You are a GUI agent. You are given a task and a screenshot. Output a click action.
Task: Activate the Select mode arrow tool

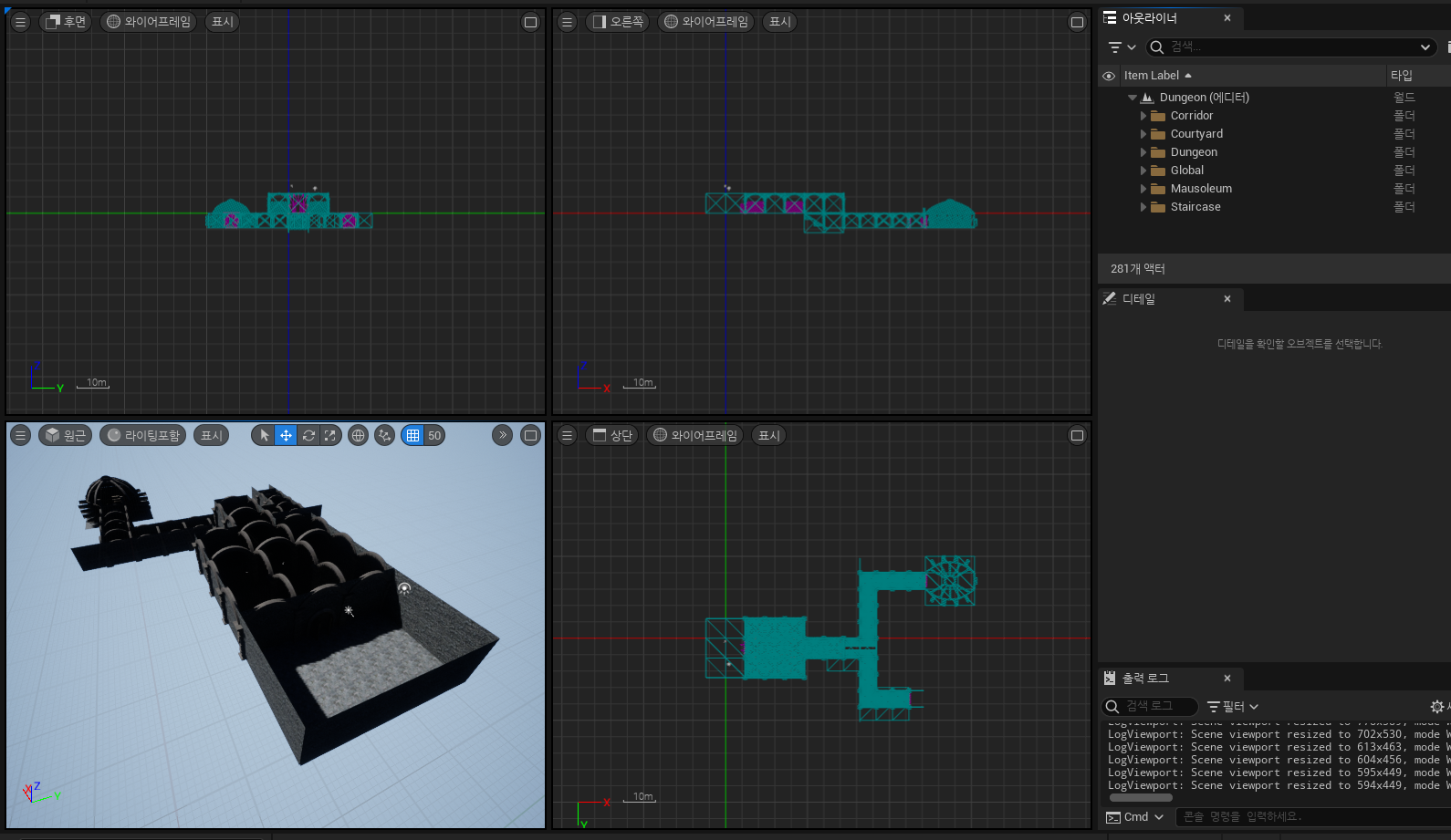(264, 436)
